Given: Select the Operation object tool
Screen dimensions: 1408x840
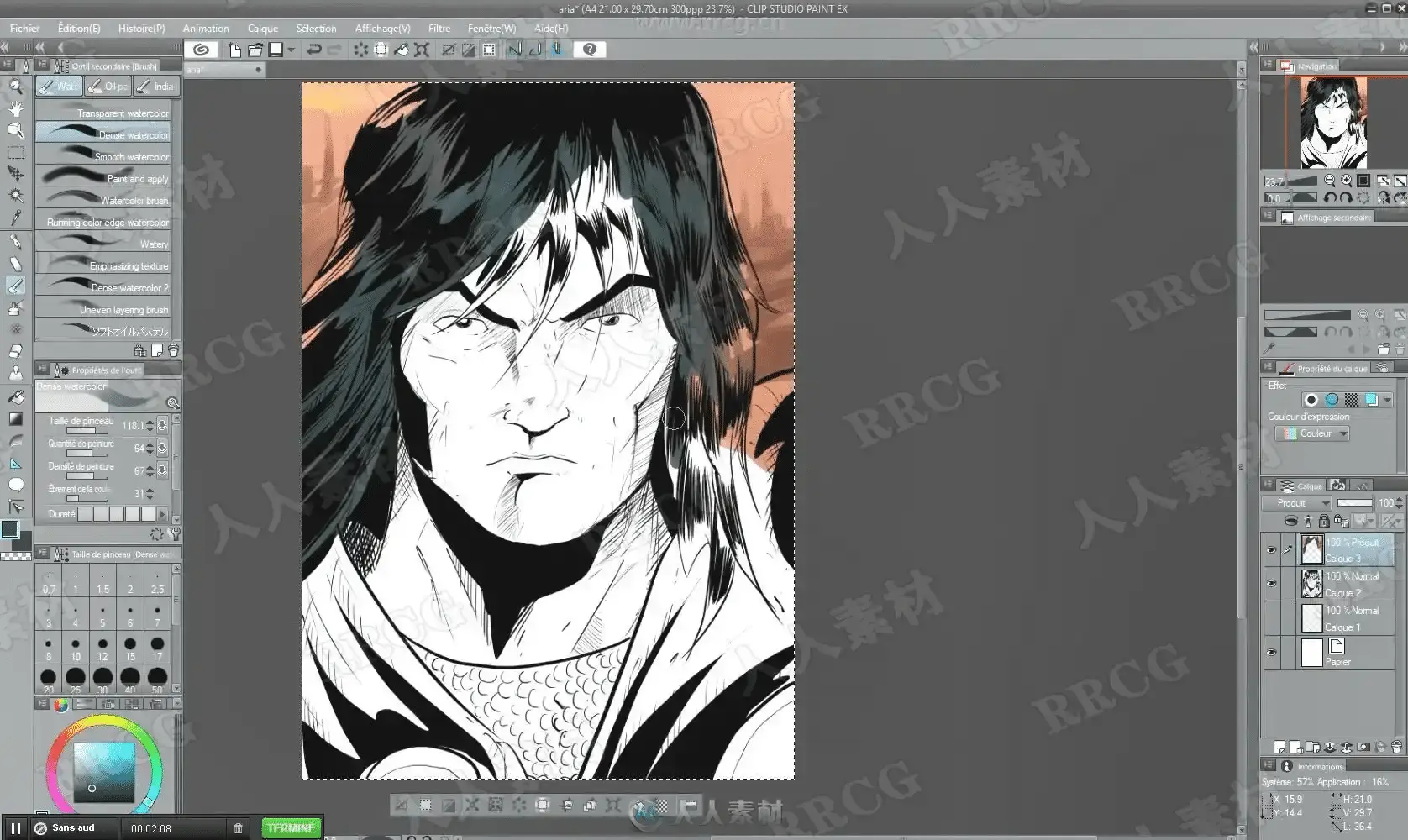Looking at the screenshot, I should click(15, 130).
